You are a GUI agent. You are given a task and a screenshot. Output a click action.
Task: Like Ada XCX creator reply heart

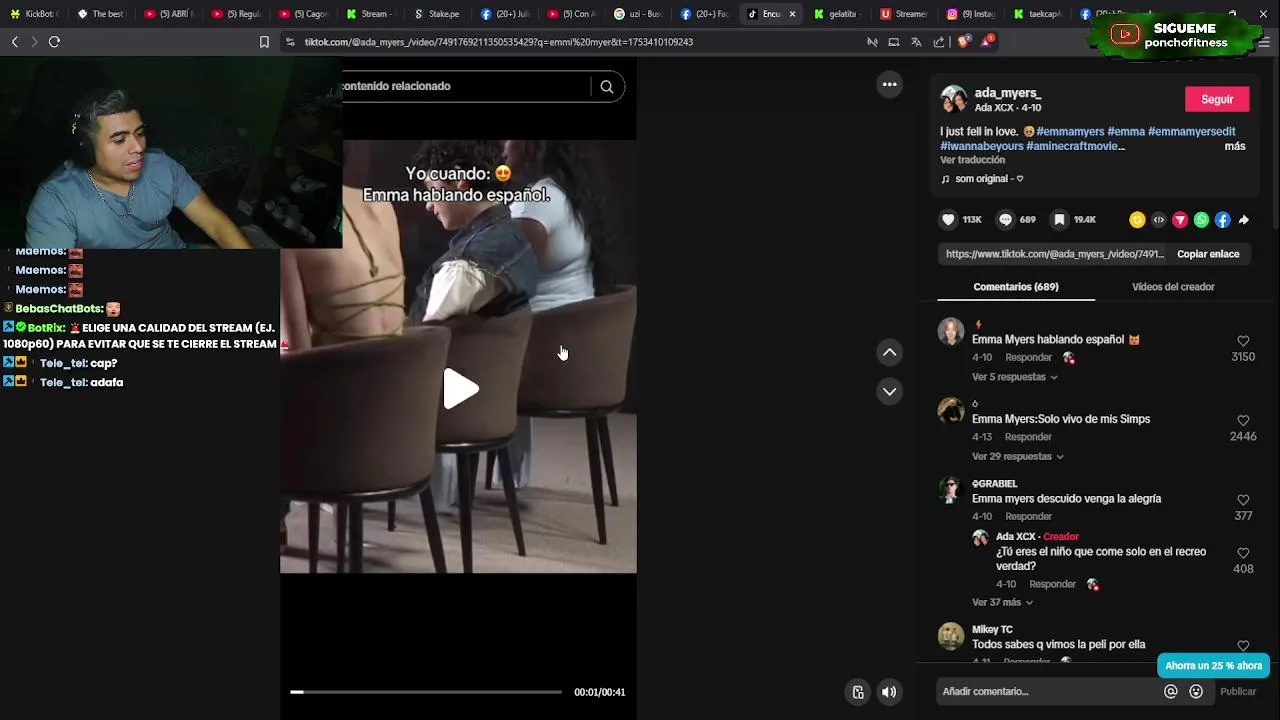pyautogui.click(x=1243, y=553)
